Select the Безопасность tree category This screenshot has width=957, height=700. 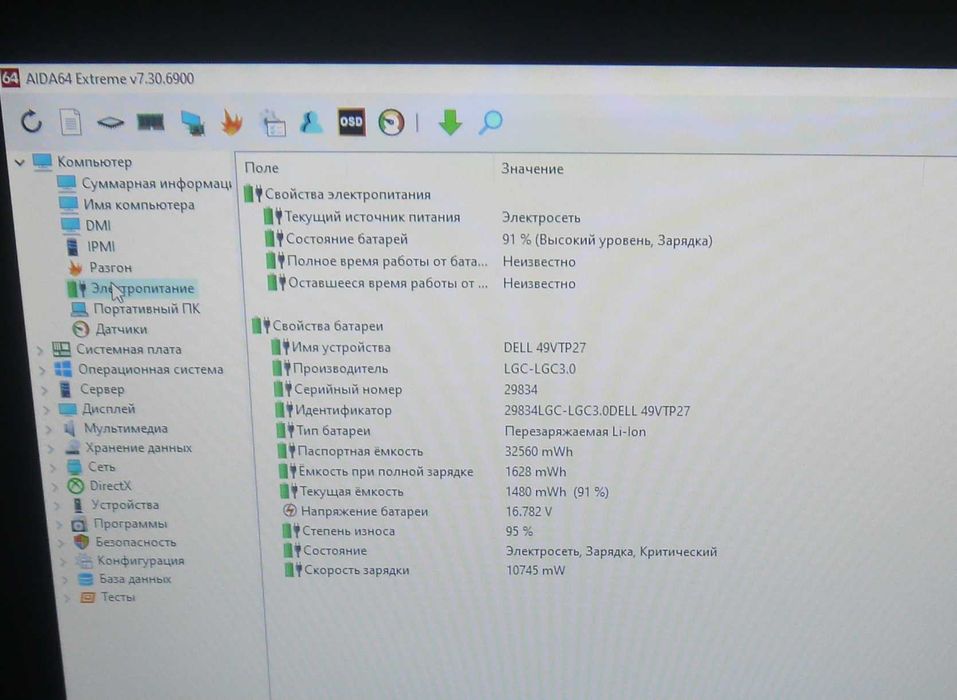pyautogui.click(x=125, y=543)
